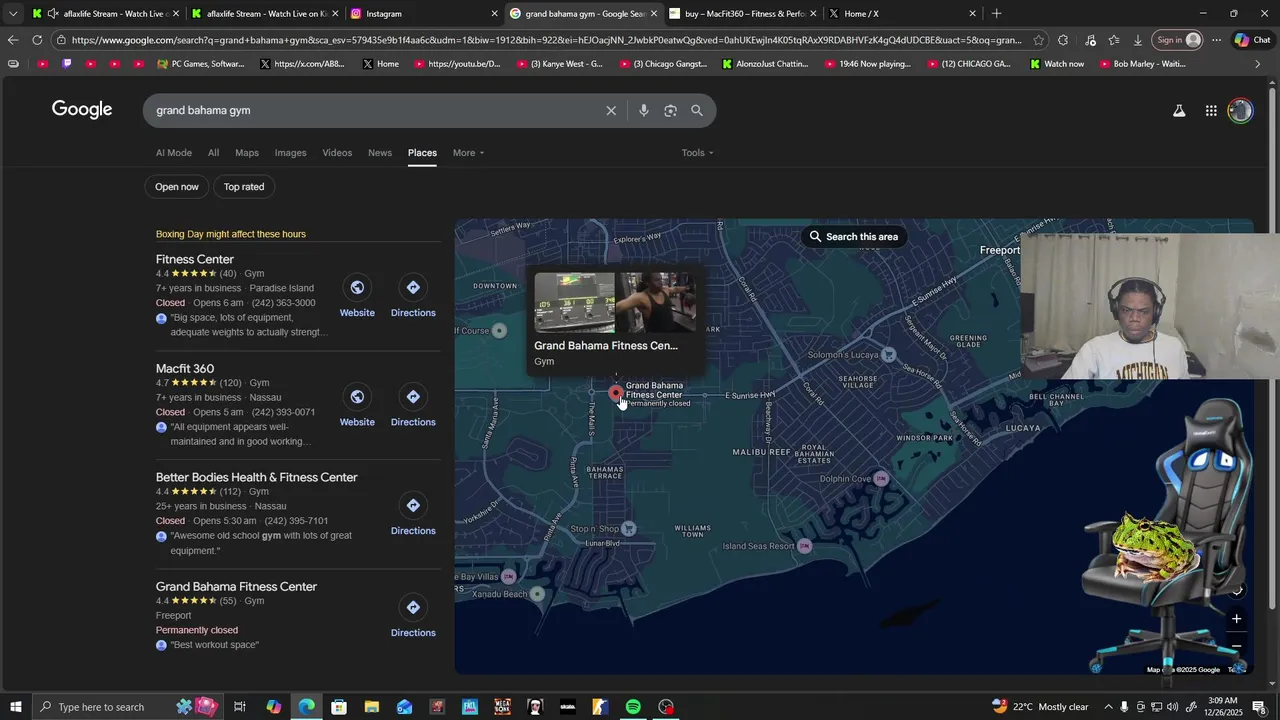The height and width of the screenshot is (720, 1280).
Task: Open Task View on the taskbar
Action: tap(240, 707)
